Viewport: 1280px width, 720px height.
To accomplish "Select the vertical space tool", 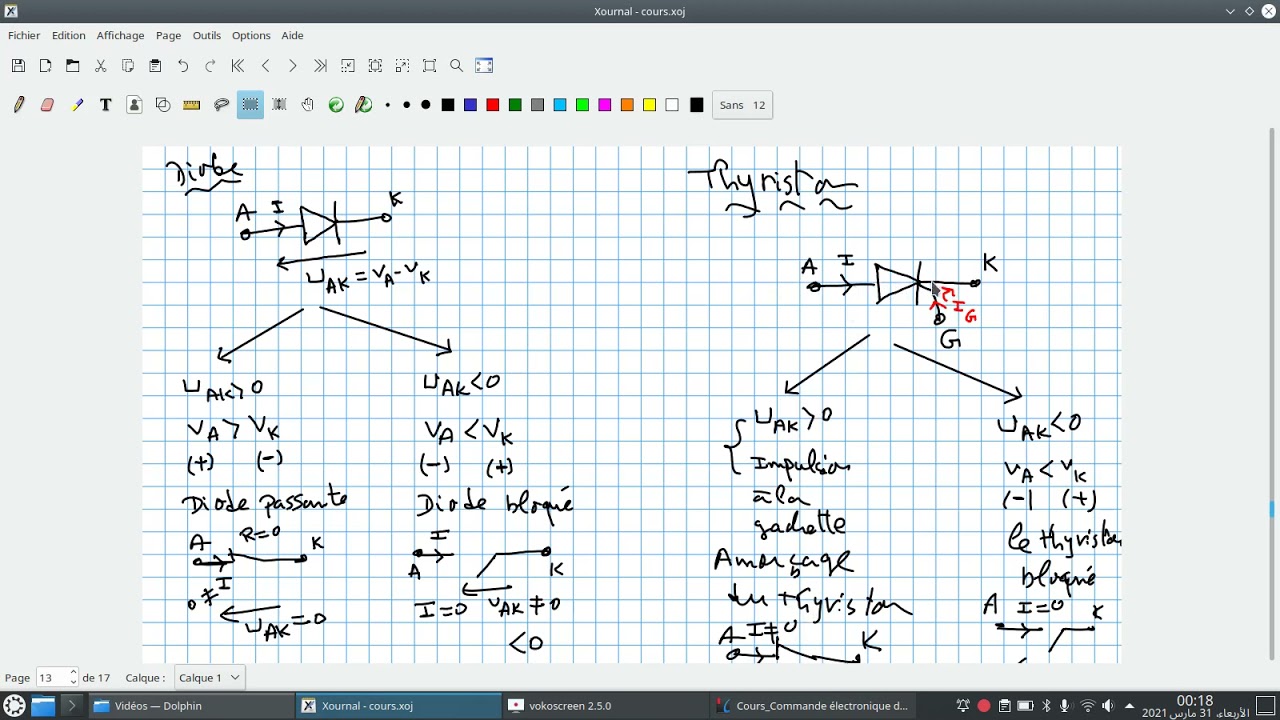I will point(279,105).
